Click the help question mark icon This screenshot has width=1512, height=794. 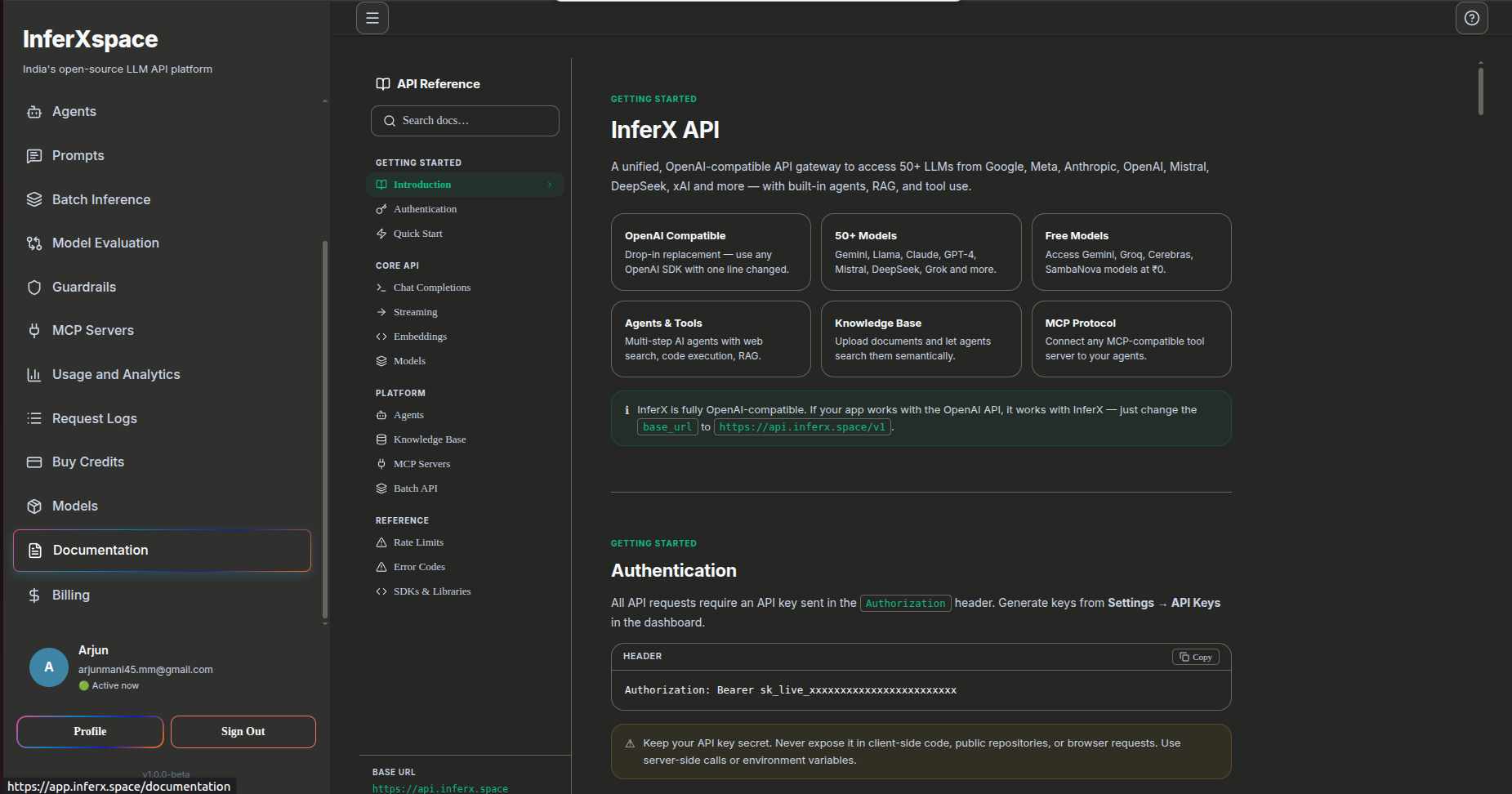coord(1472,17)
